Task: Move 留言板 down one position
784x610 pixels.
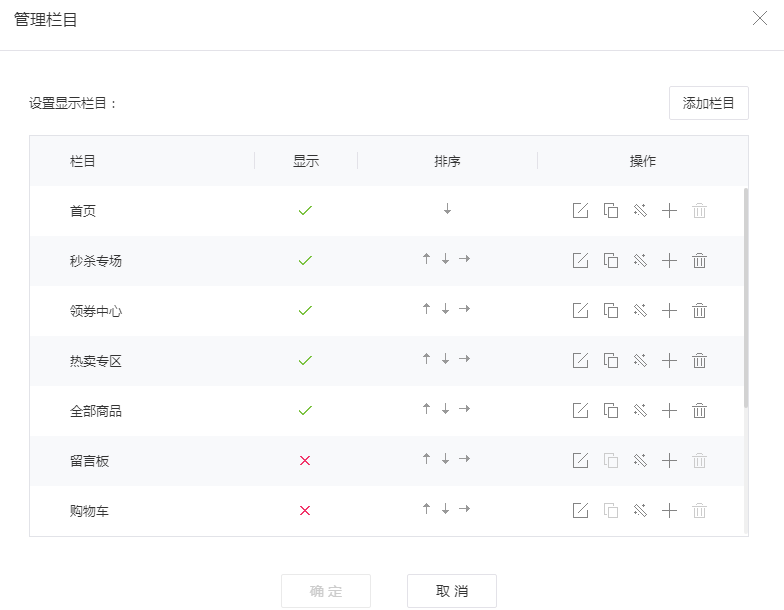Action: 445,458
